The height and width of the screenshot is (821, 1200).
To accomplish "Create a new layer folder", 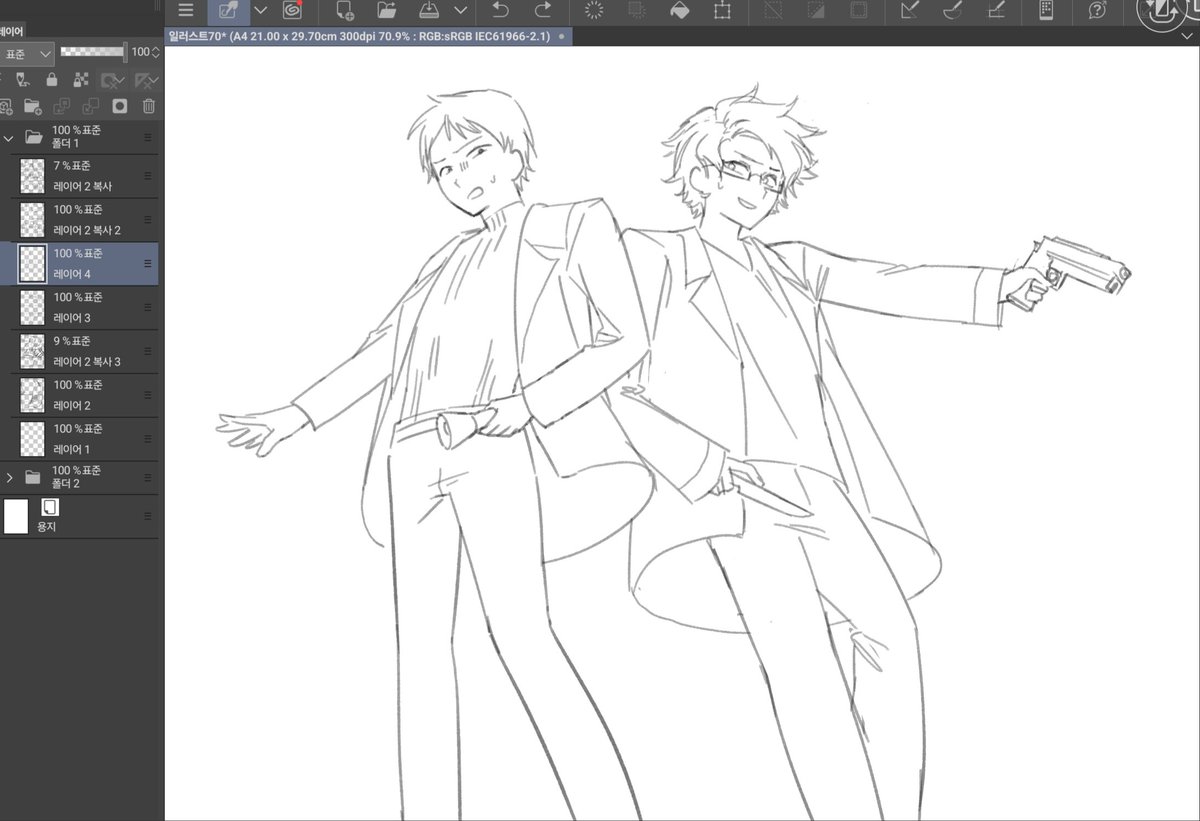I will [32, 106].
